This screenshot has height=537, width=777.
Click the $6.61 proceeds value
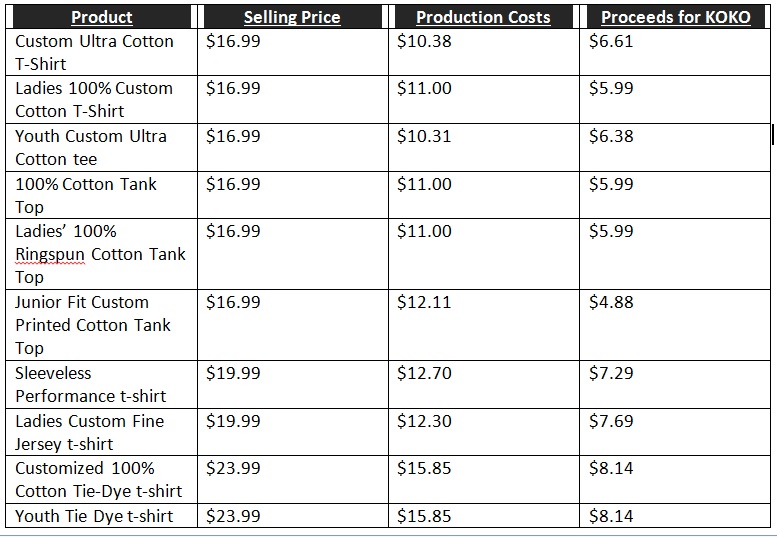[611, 41]
